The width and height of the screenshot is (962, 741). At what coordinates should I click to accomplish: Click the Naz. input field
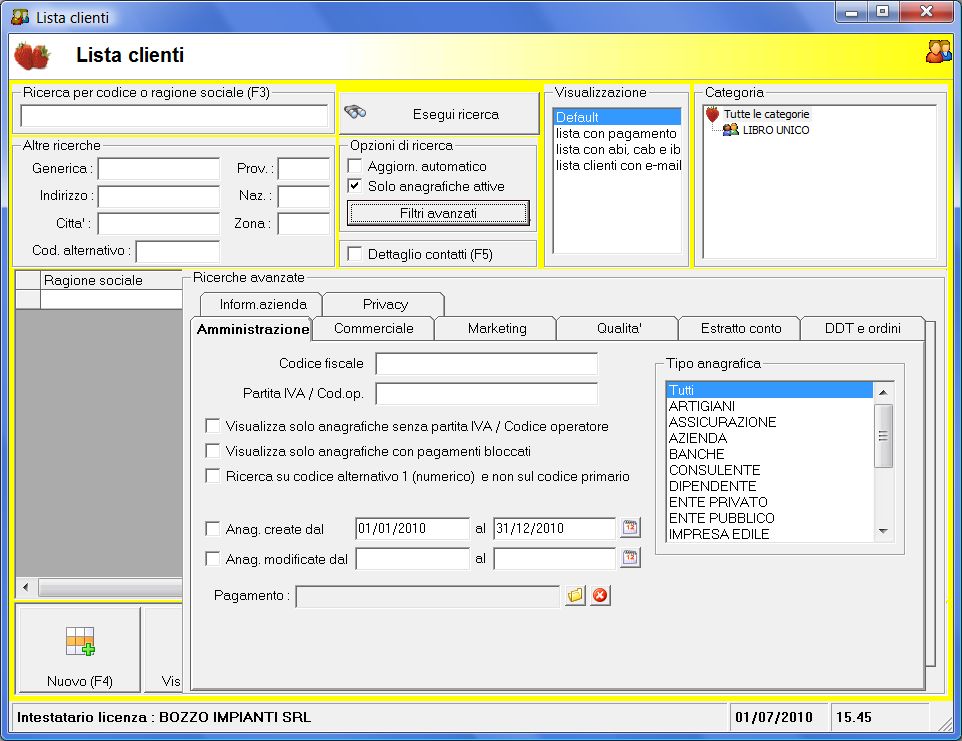(x=304, y=196)
